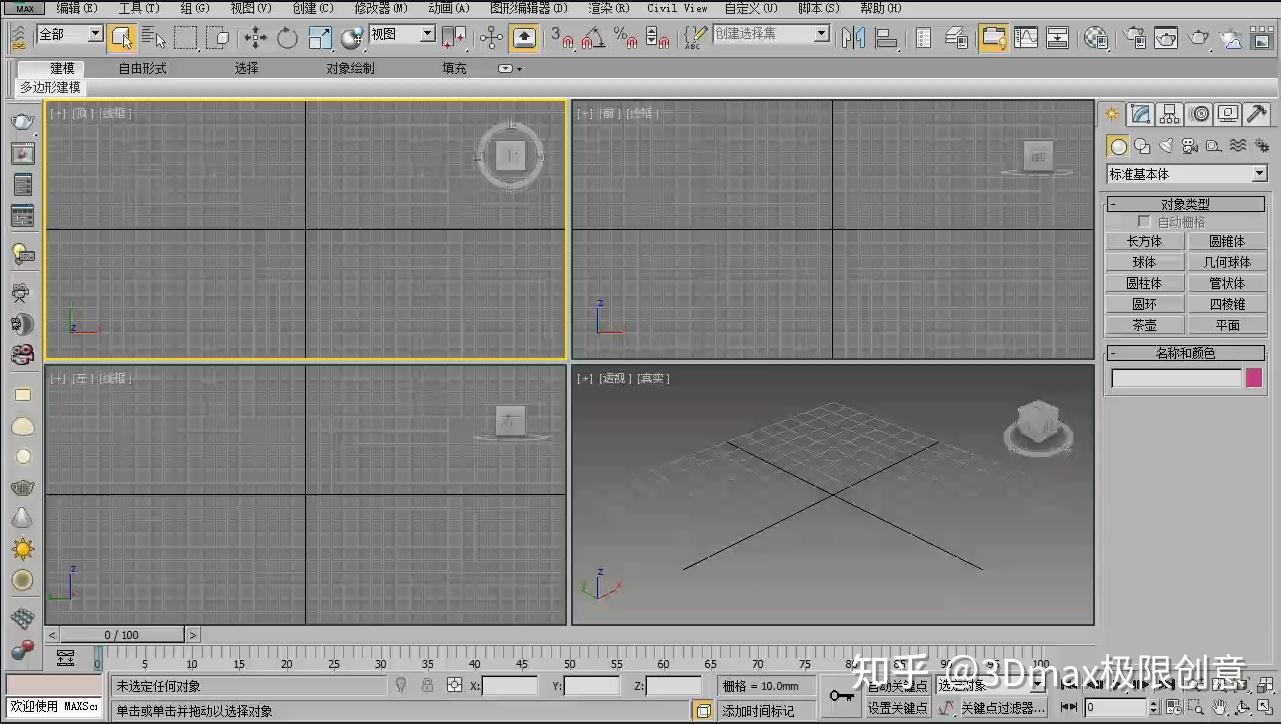Open the Shapes category in Create panel

[x=1141, y=146]
